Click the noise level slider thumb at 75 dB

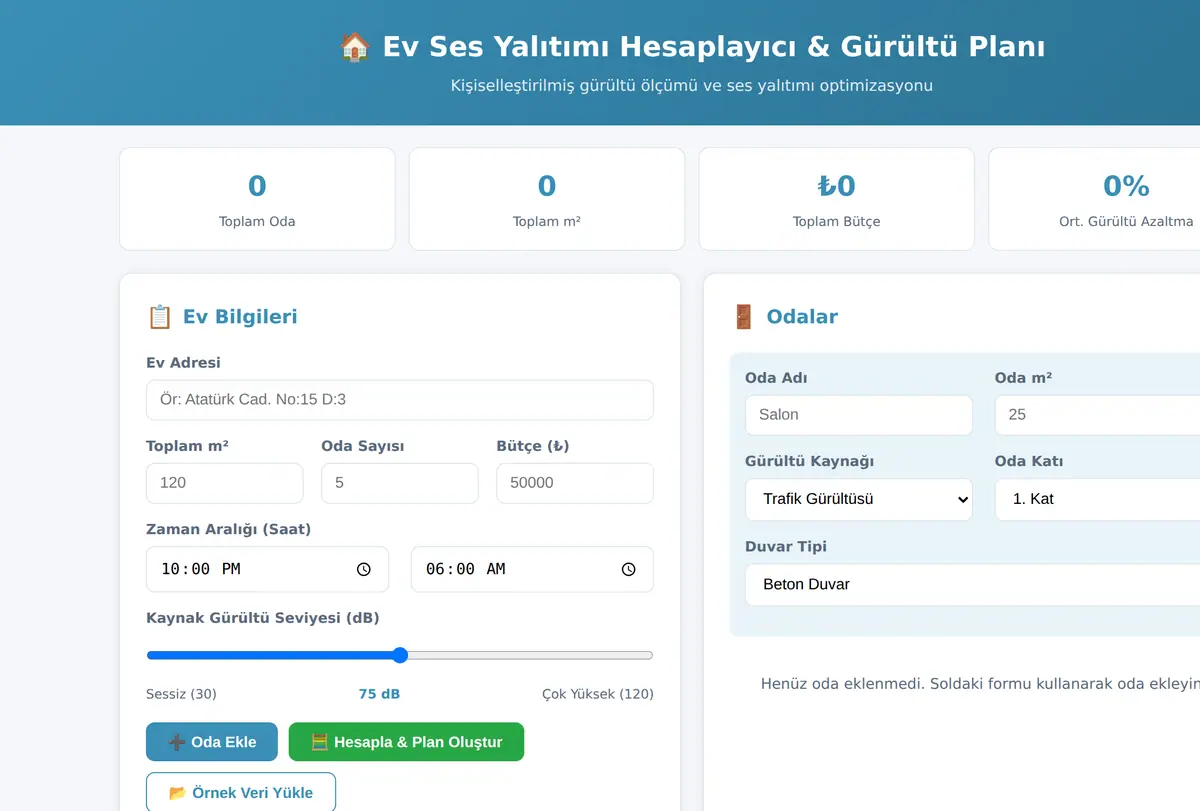click(x=400, y=656)
